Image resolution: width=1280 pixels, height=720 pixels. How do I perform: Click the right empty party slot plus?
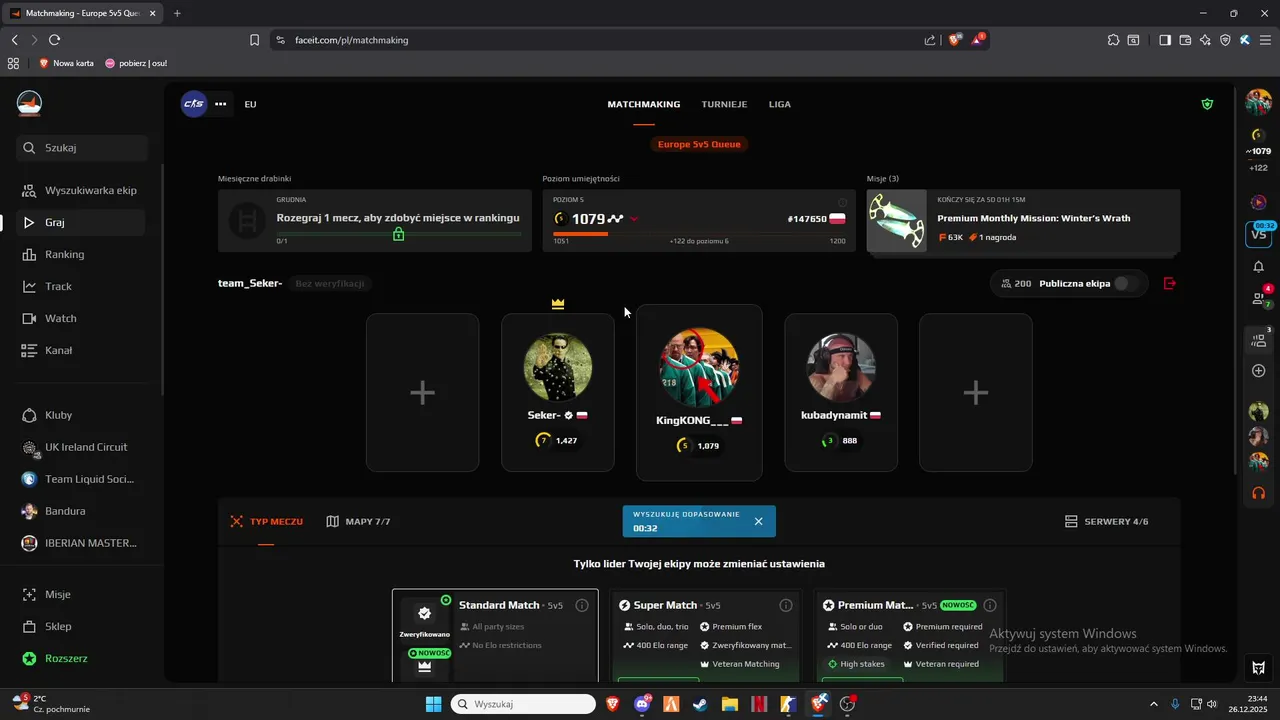pyautogui.click(x=976, y=392)
